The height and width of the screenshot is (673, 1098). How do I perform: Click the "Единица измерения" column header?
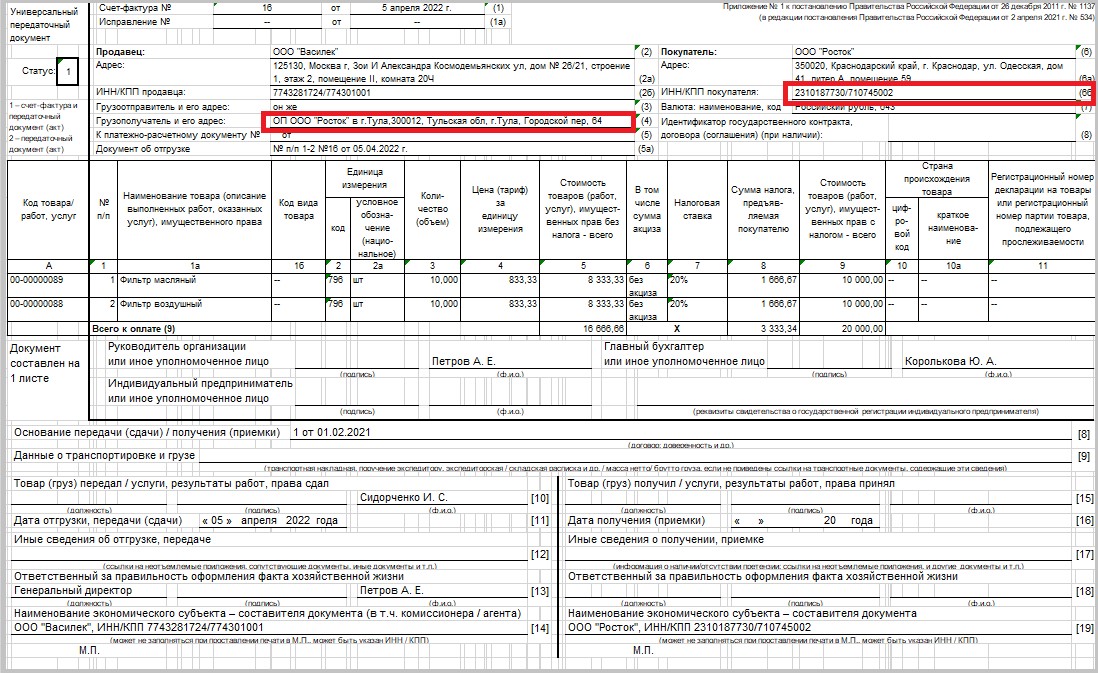[x=364, y=179]
